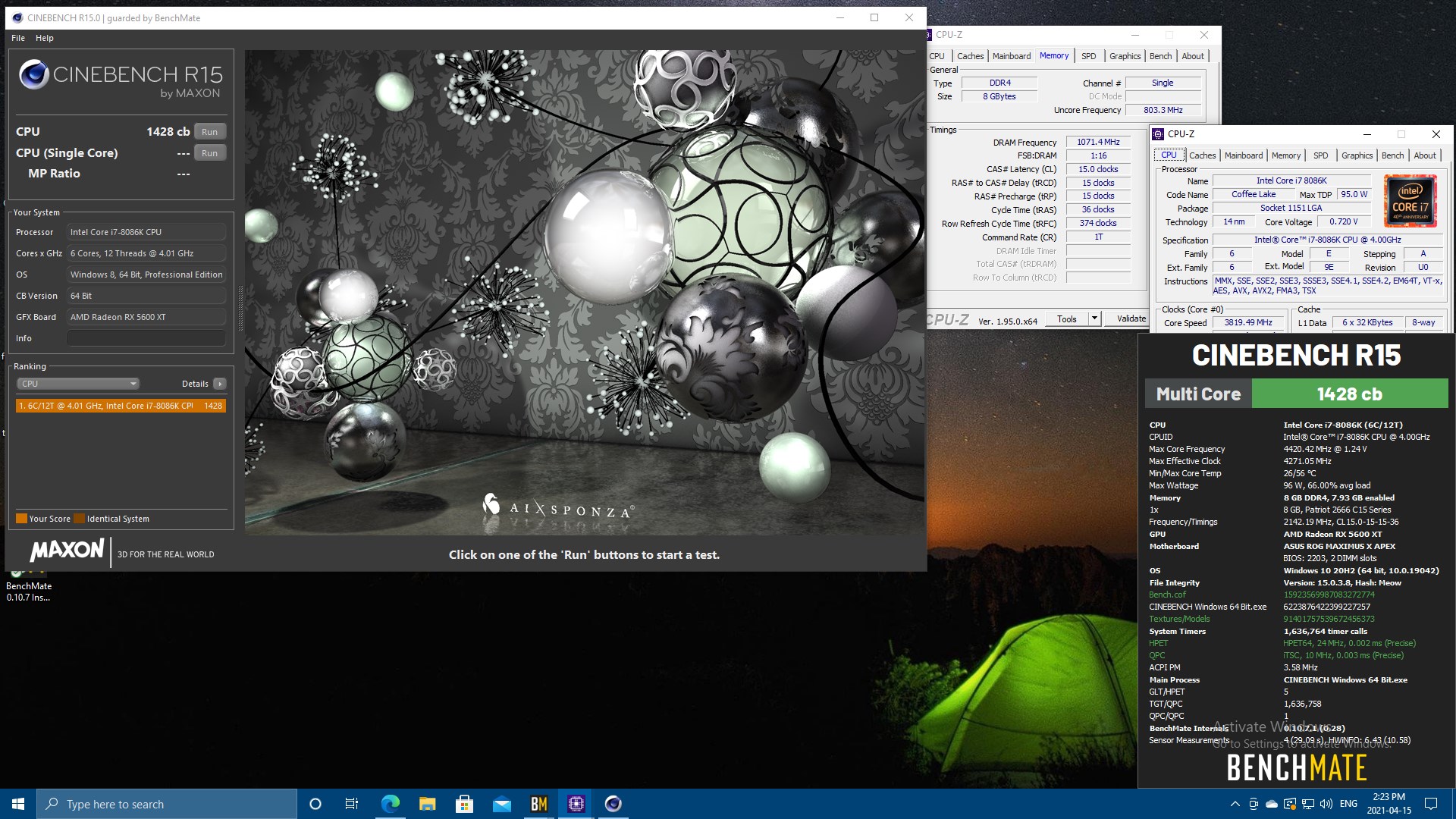Click the Intel Core i7 badge
1456x819 pixels.
coord(1410,202)
